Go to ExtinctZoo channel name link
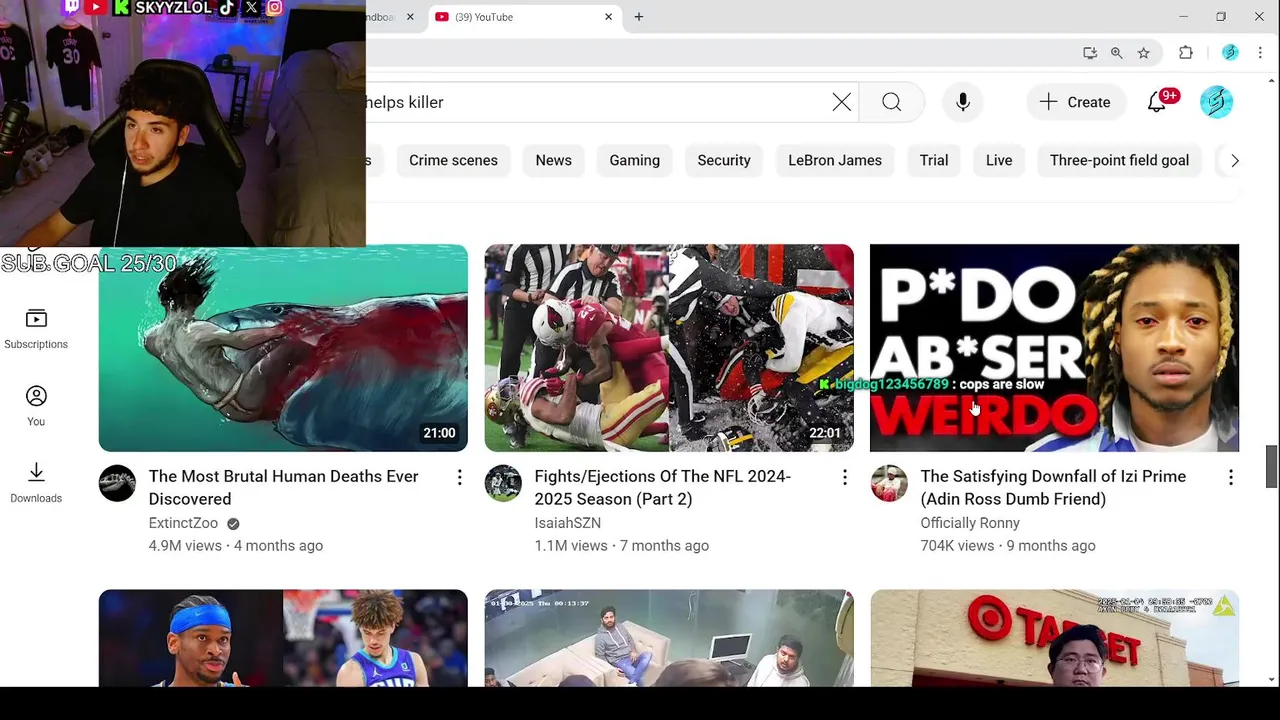The height and width of the screenshot is (720, 1280). tap(183, 523)
